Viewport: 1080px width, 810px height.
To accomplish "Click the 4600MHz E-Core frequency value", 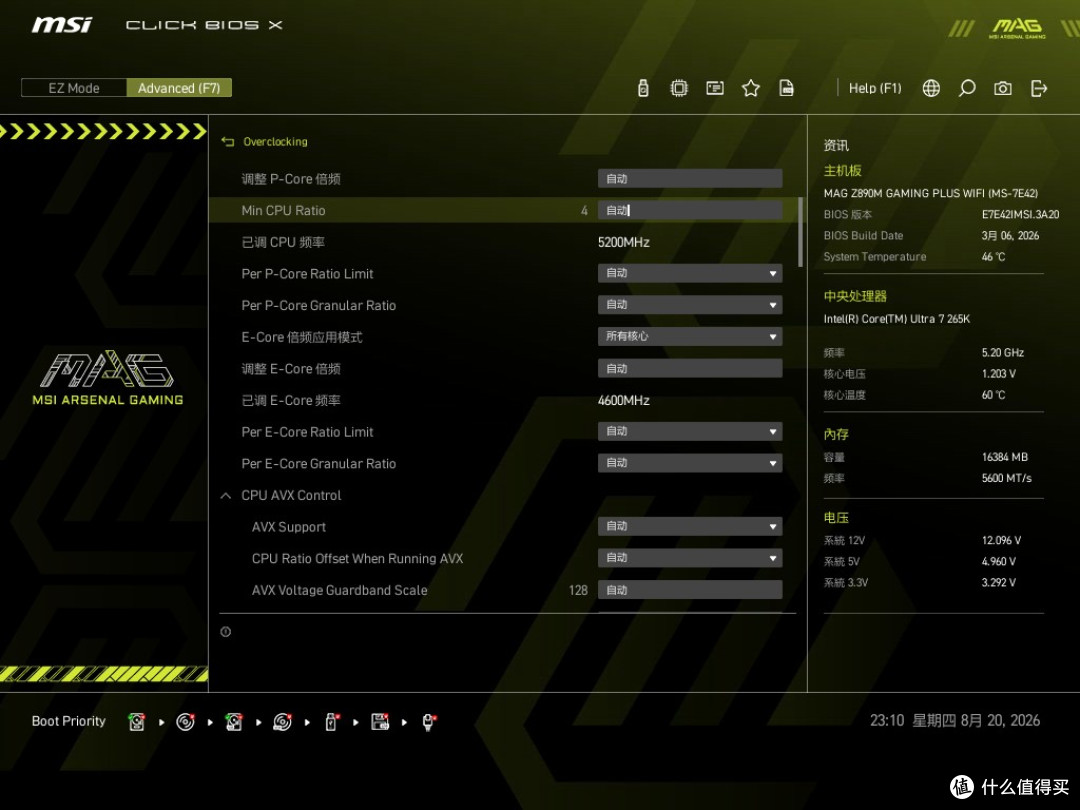I will 623,401.
